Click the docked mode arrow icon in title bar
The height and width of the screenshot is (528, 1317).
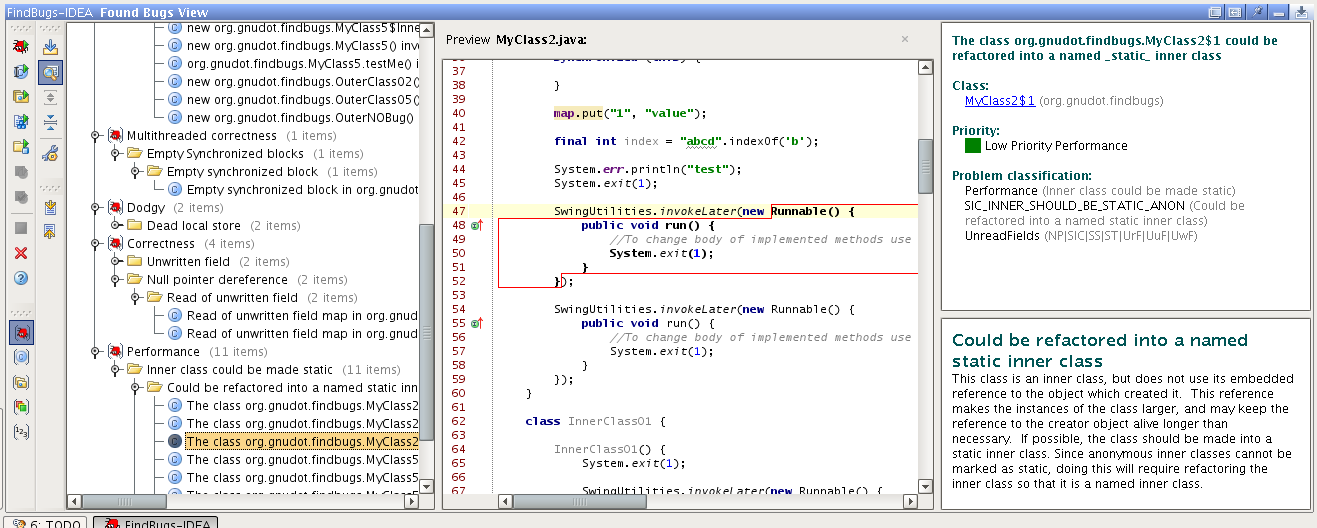point(1235,12)
